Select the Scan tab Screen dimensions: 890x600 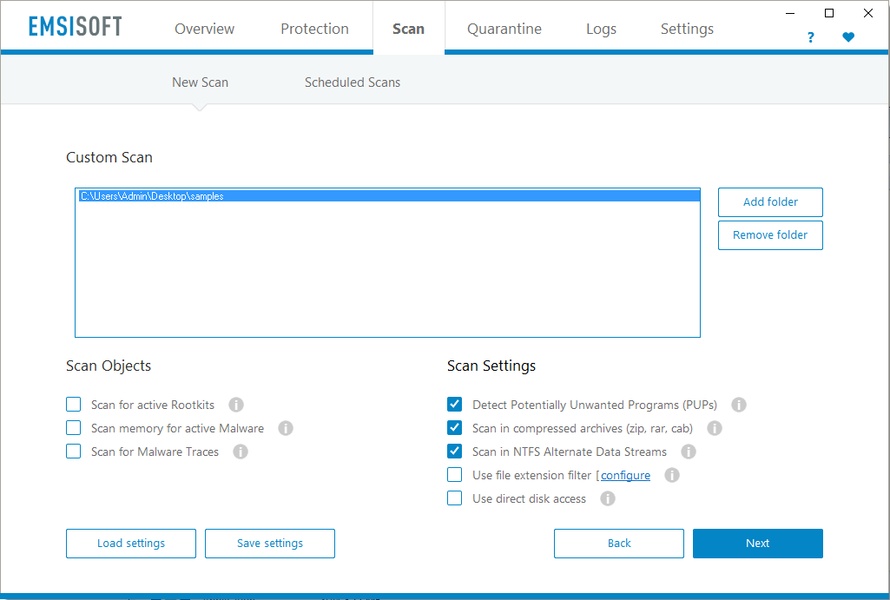tap(409, 29)
